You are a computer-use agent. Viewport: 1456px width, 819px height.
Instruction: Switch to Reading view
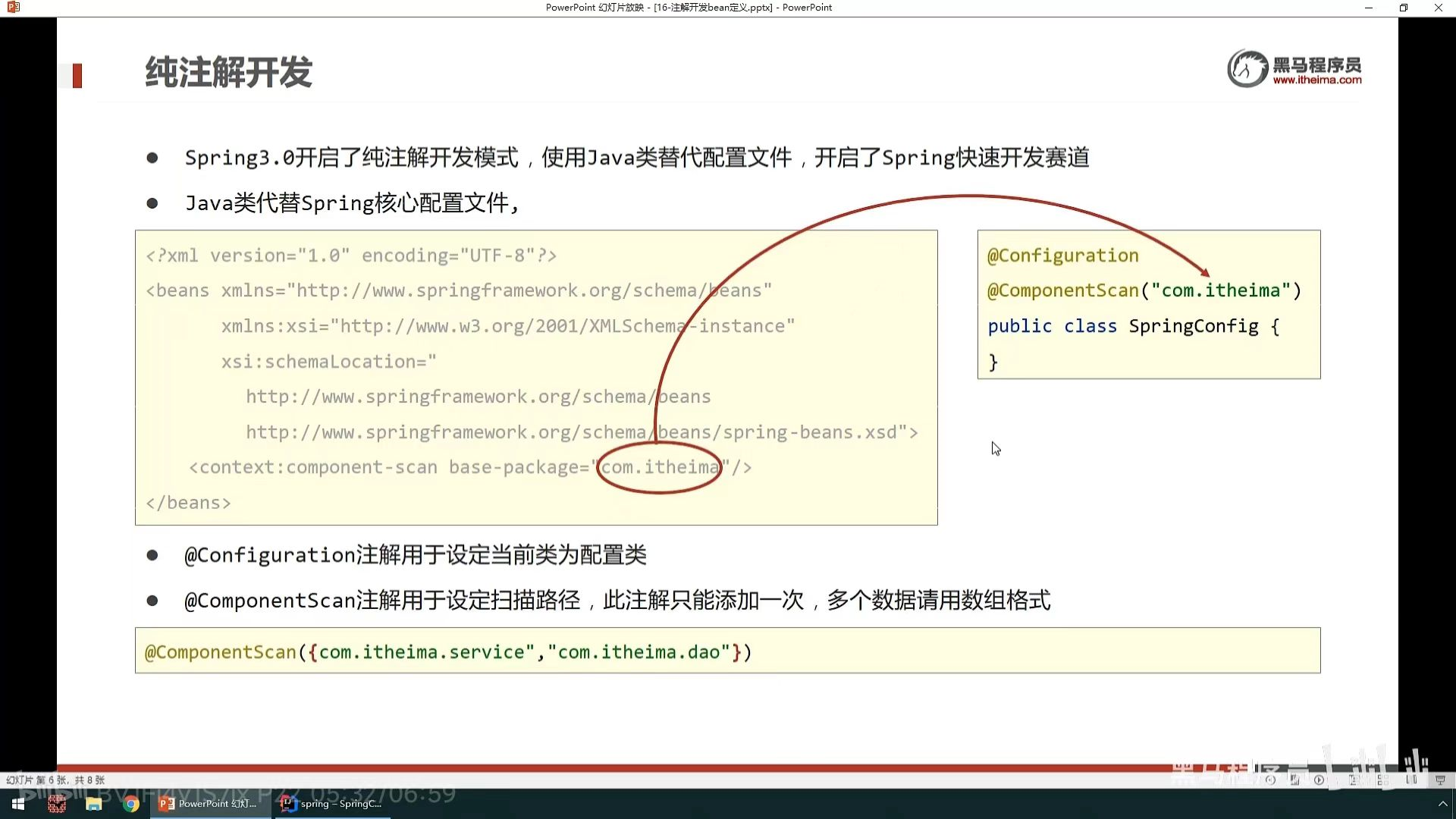(1411, 780)
